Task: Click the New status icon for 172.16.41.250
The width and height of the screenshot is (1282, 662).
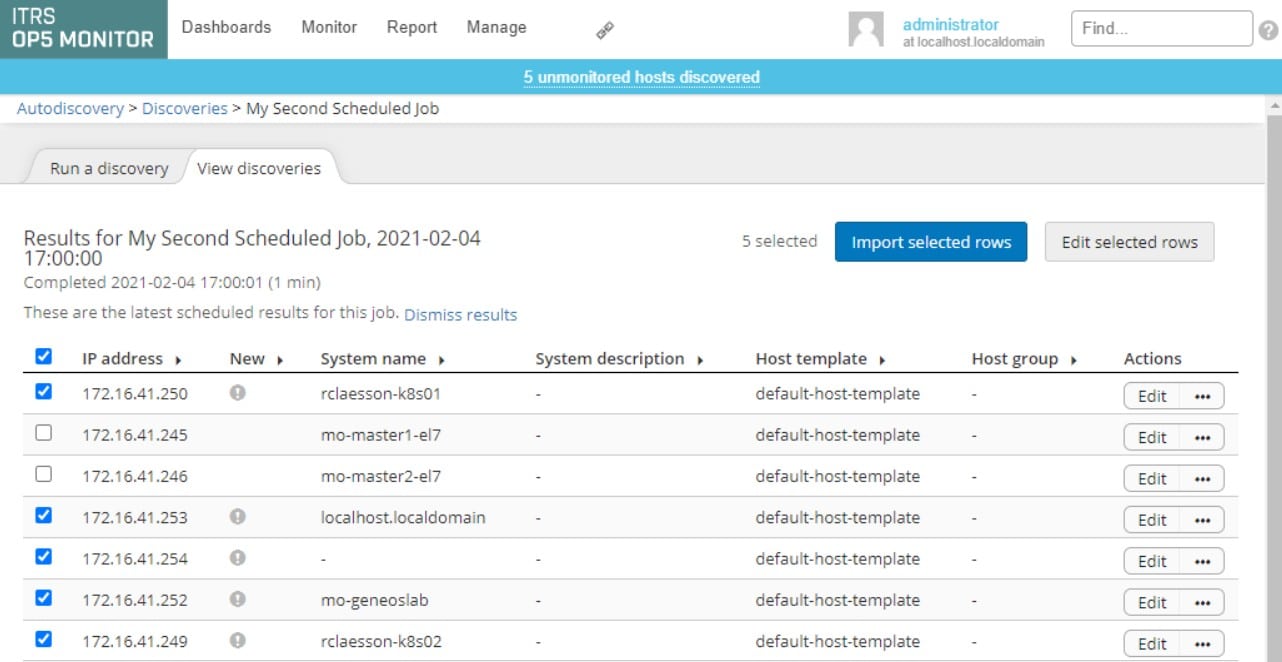Action: coord(238,393)
